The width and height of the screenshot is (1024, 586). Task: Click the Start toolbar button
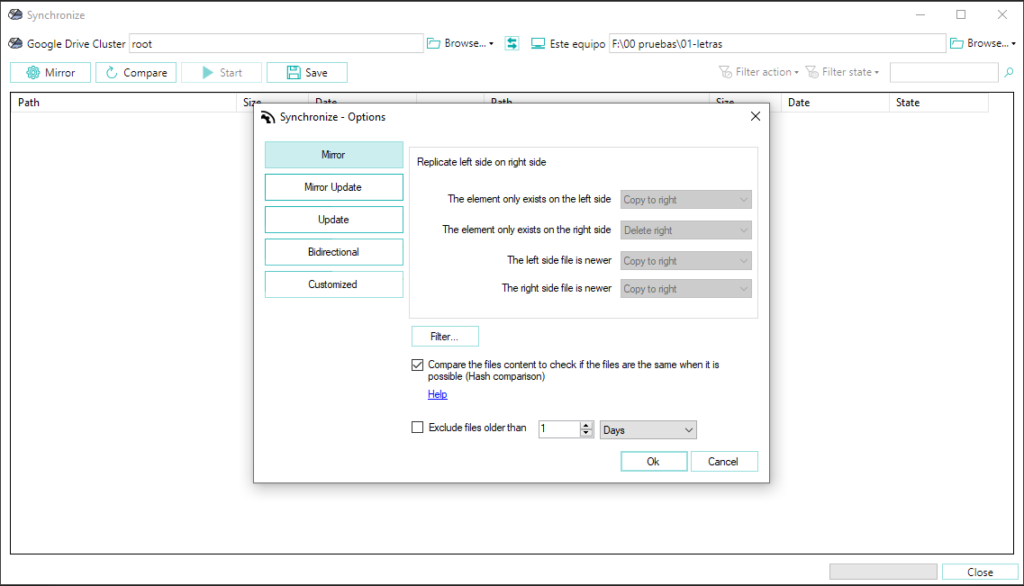tap(221, 73)
